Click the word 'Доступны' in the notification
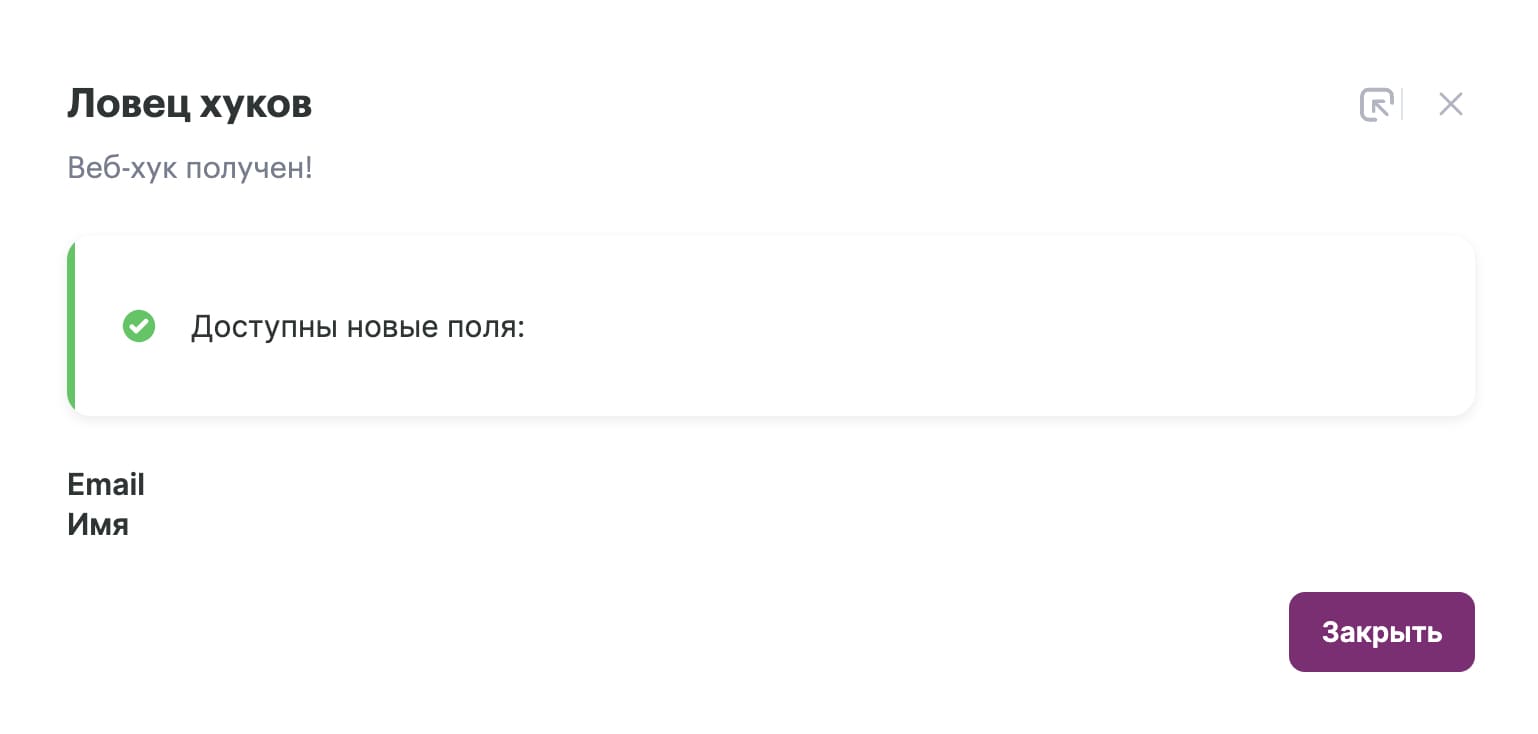 pyautogui.click(x=263, y=328)
